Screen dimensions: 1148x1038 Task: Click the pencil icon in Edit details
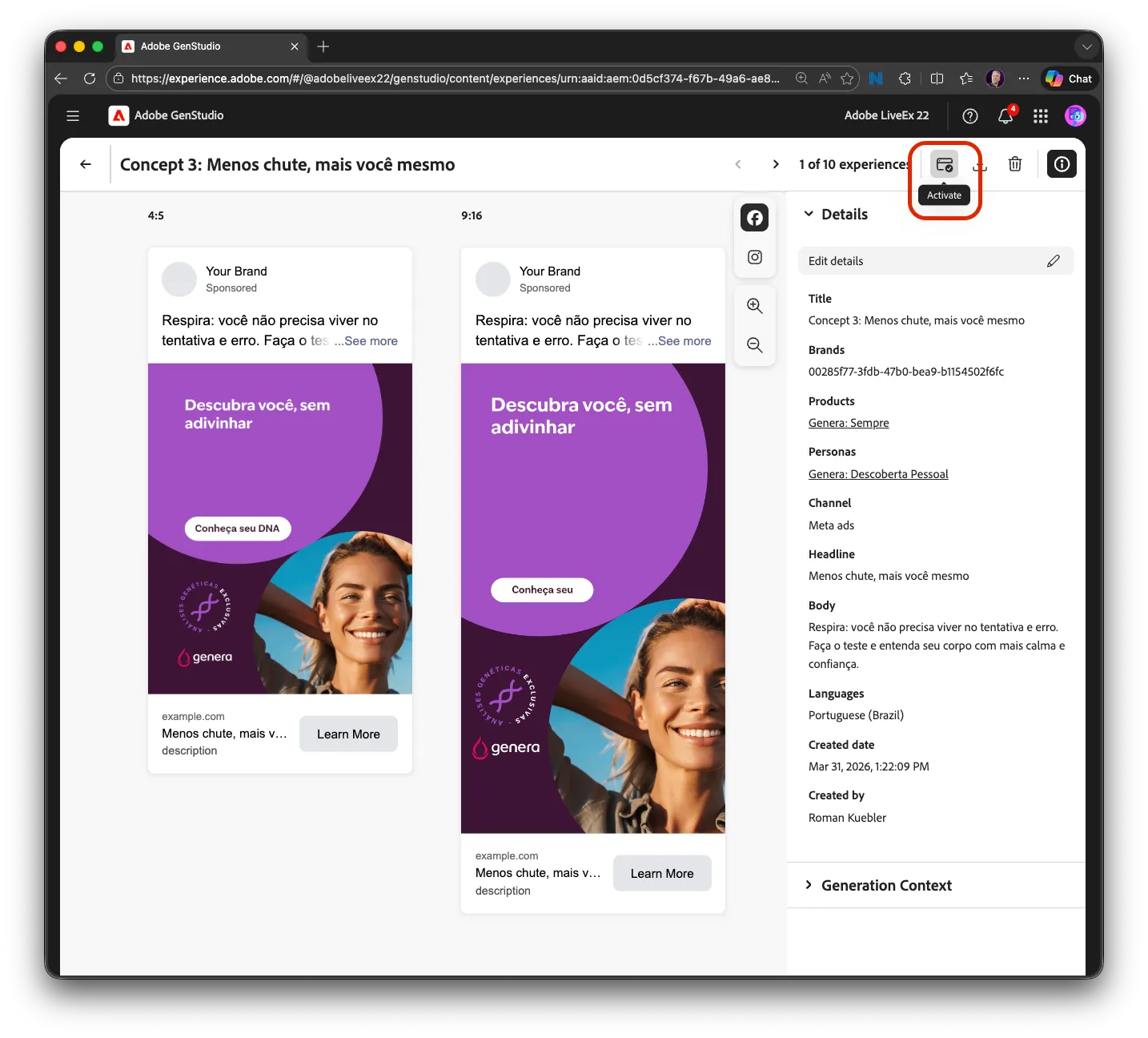tap(1054, 261)
